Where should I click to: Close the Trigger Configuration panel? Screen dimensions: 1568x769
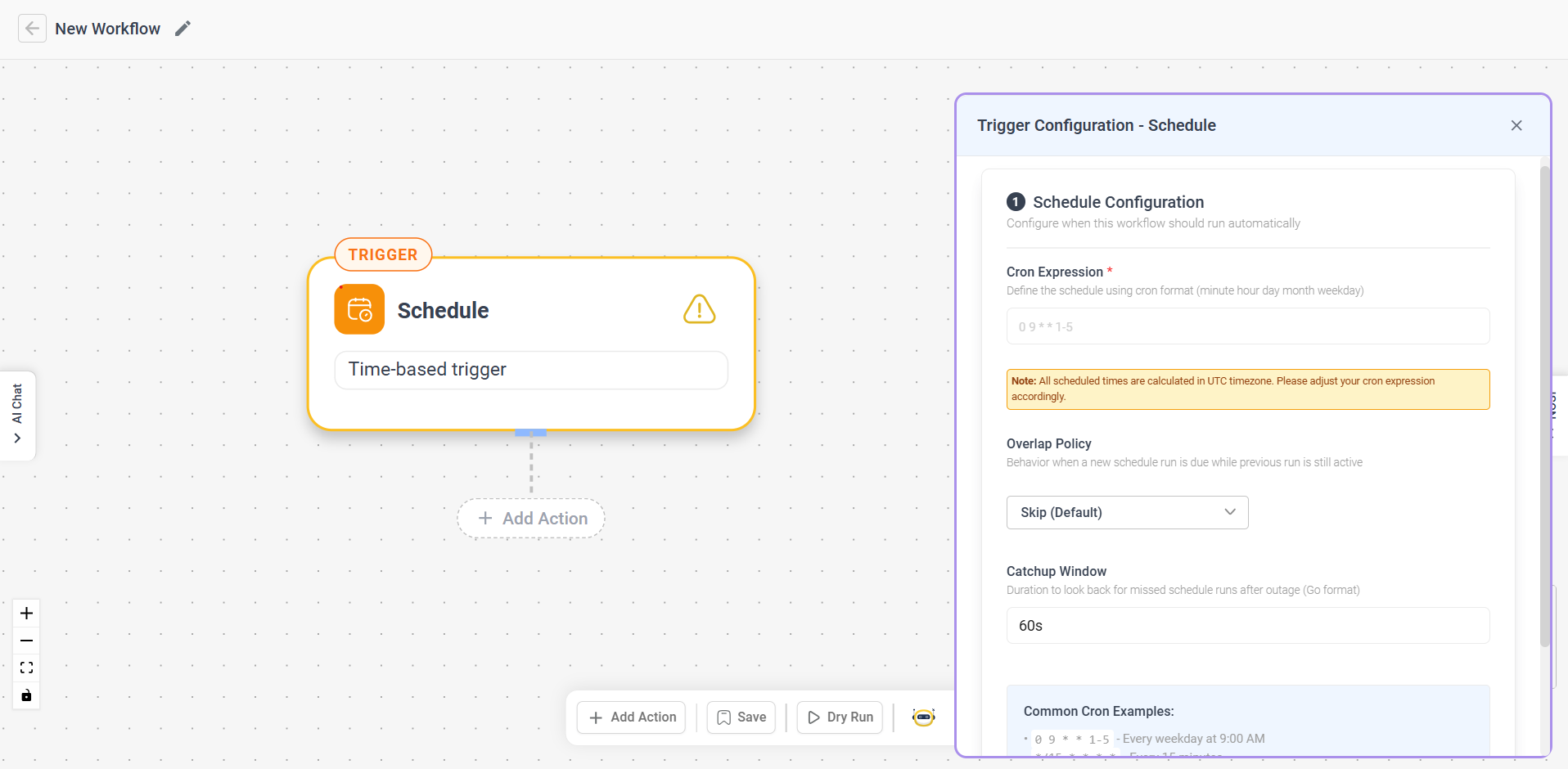(1516, 125)
